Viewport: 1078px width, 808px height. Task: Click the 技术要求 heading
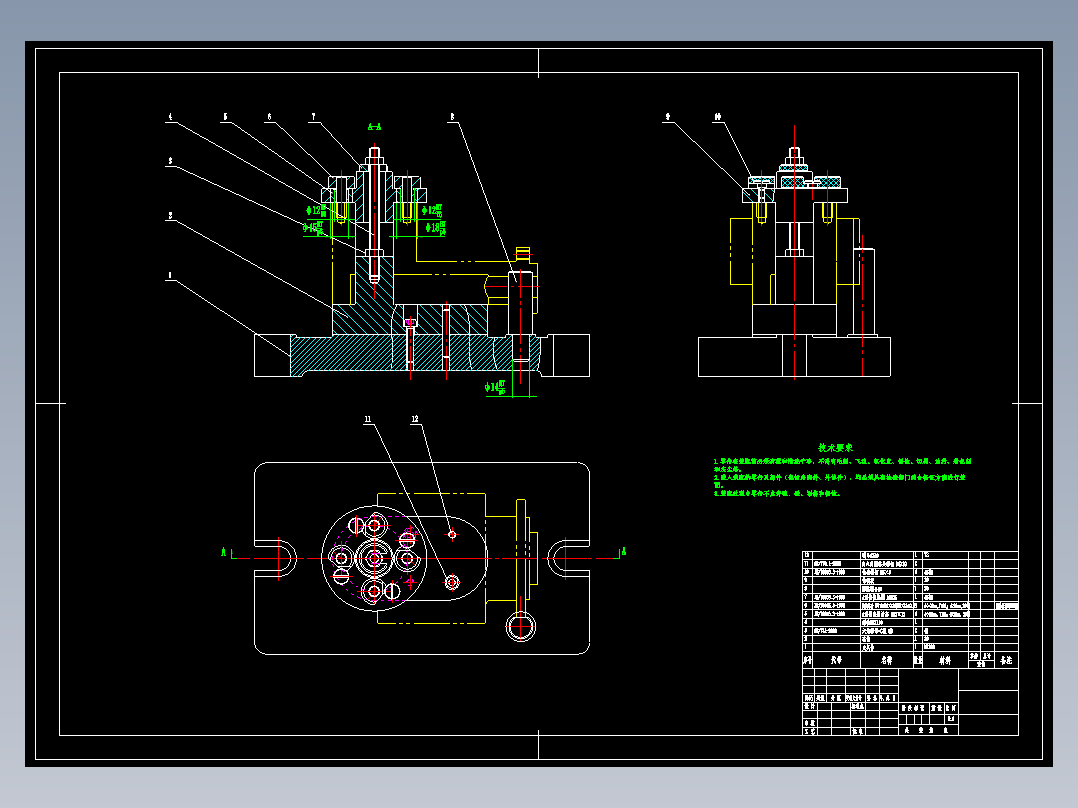pos(835,448)
